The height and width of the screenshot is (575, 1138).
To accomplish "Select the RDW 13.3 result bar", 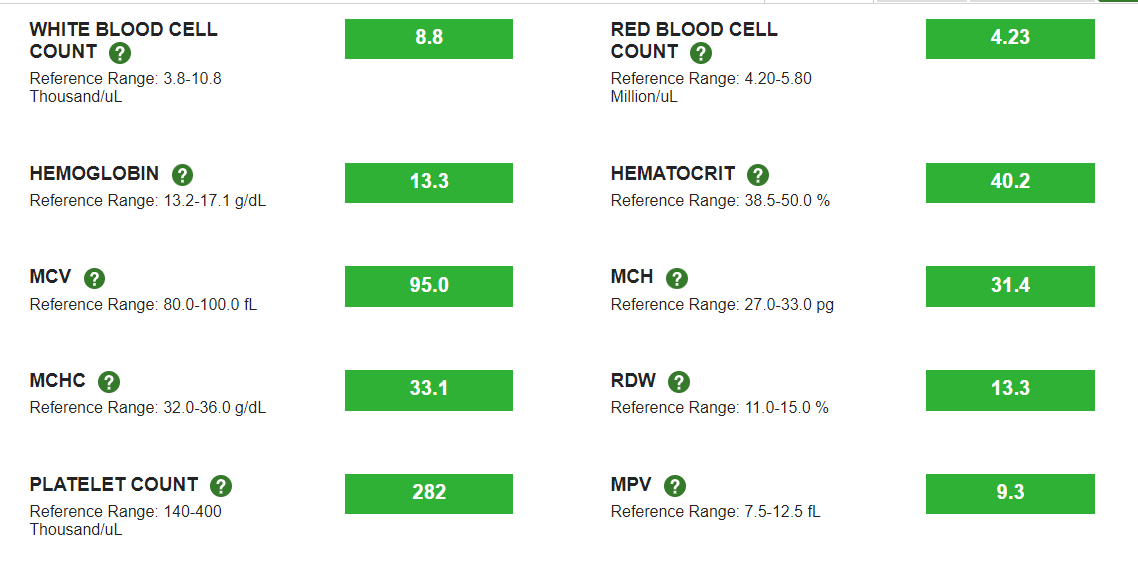I will pyautogui.click(x=1010, y=390).
